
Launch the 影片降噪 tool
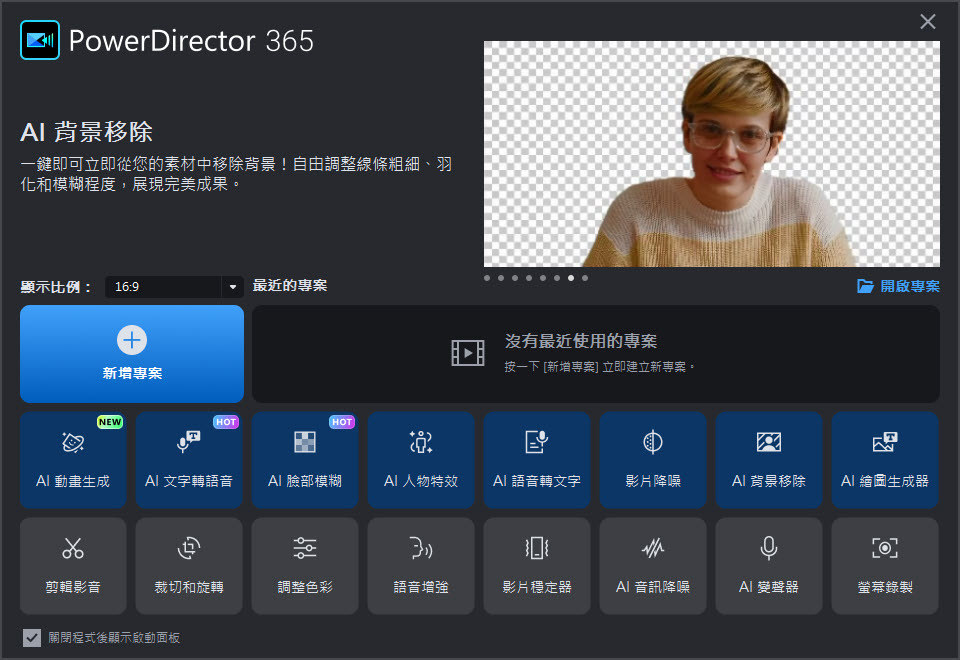653,460
